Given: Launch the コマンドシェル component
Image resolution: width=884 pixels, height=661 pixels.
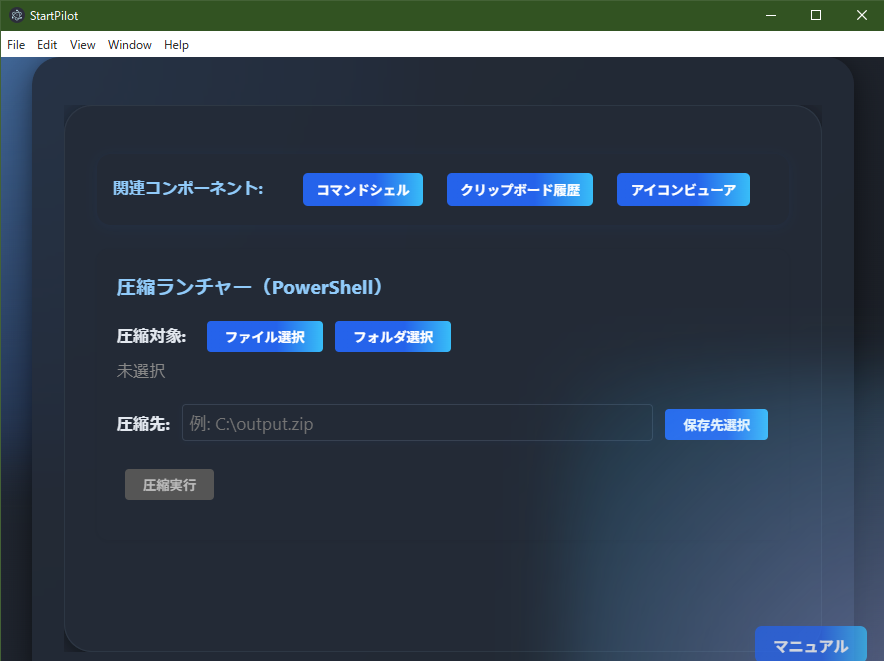Looking at the screenshot, I should [x=362, y=189].
